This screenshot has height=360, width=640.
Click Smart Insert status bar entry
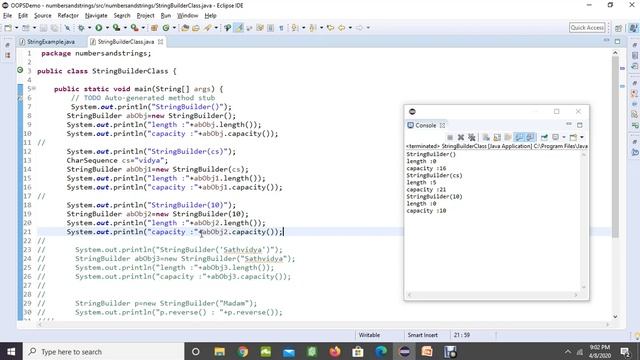(423, 335)
